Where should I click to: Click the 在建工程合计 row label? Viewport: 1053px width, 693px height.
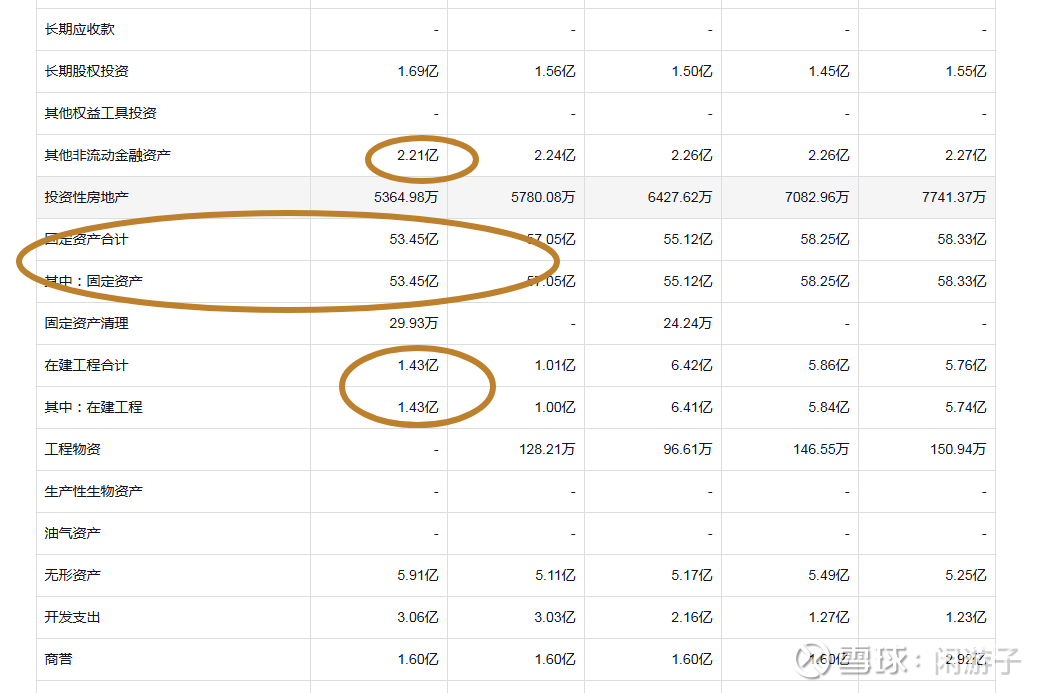(x=86, y=366)
